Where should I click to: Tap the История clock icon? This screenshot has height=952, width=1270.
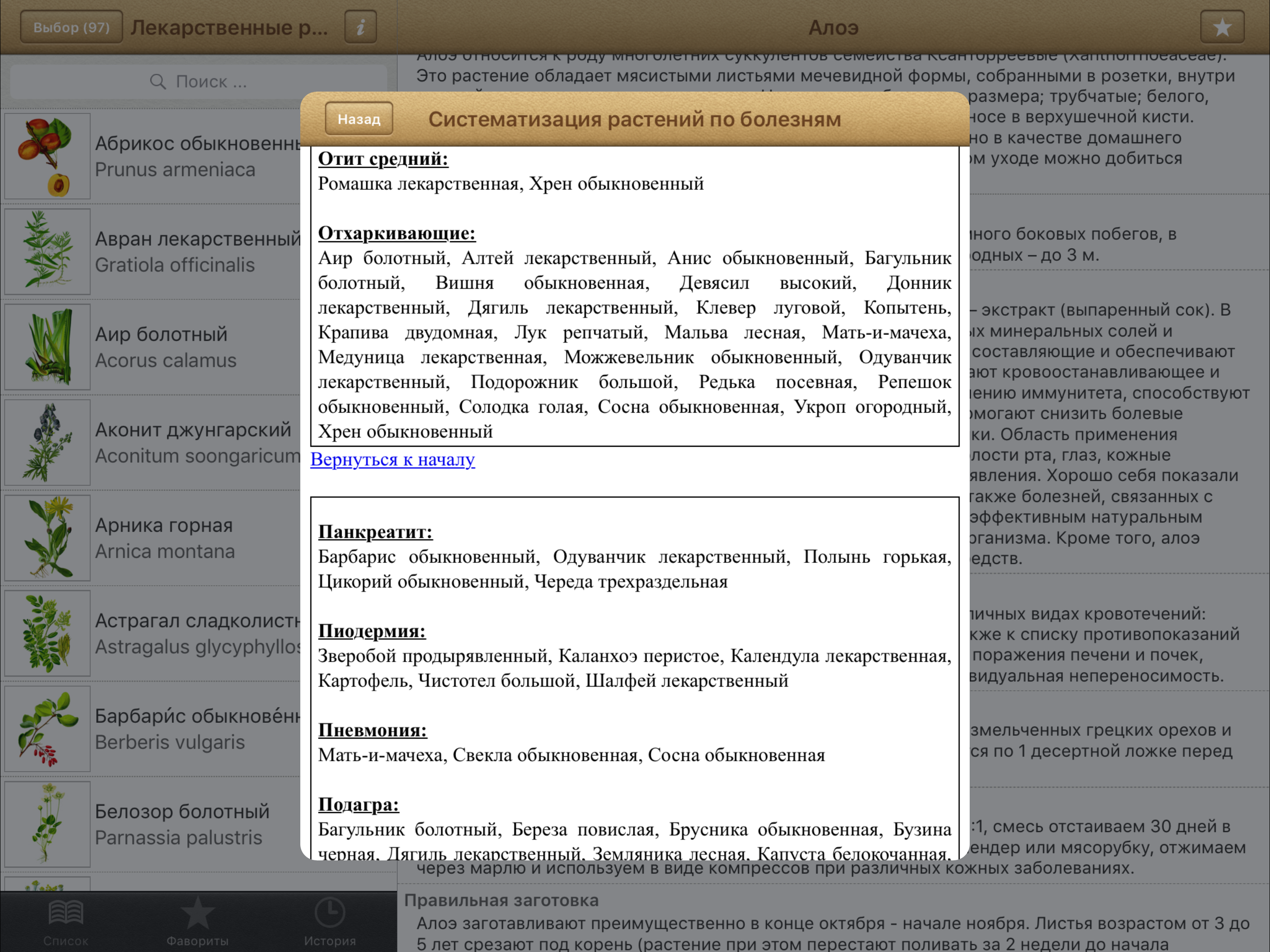[330, 912]
